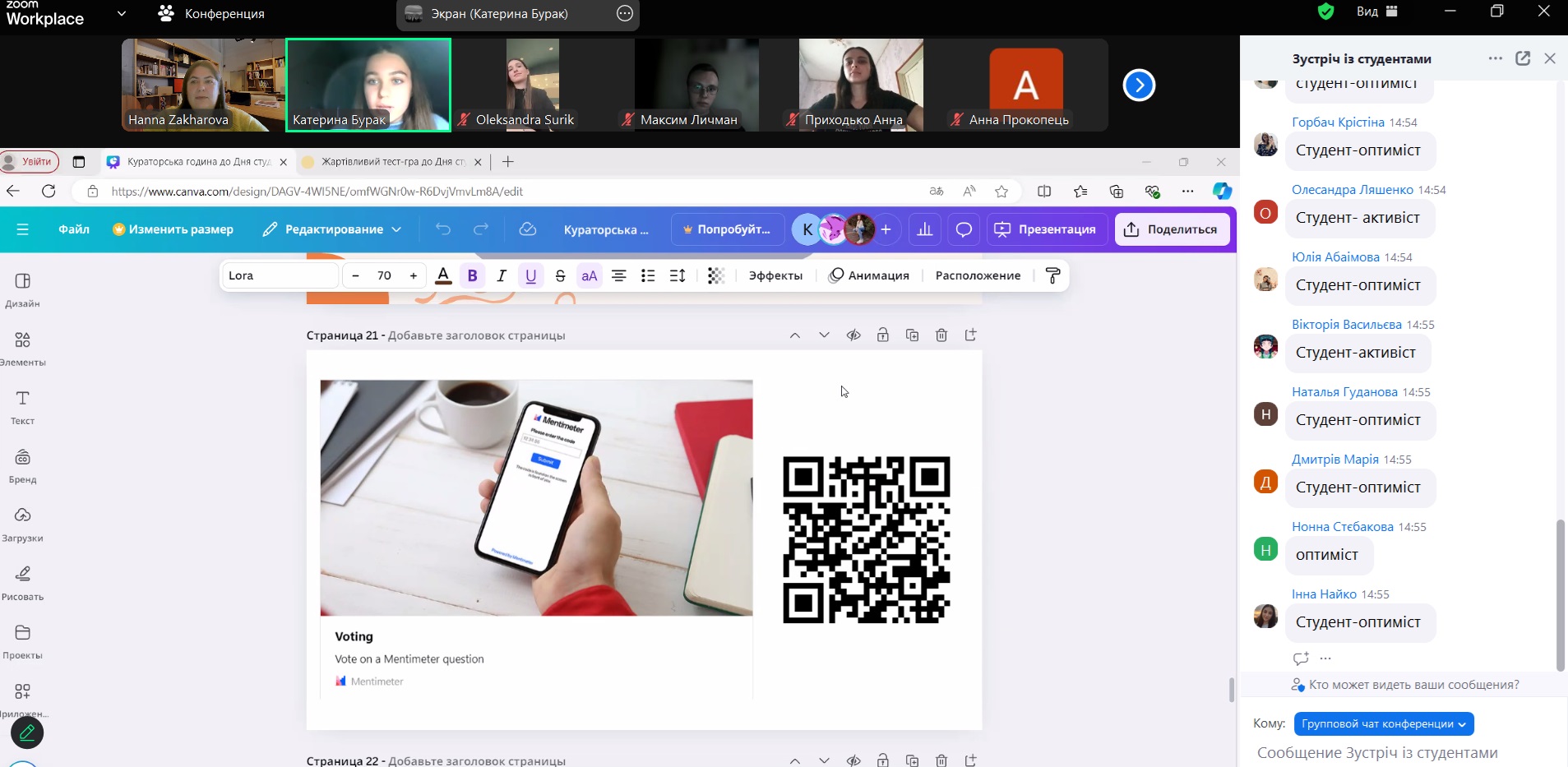Click the cloud save status icon

pos(528,229)
